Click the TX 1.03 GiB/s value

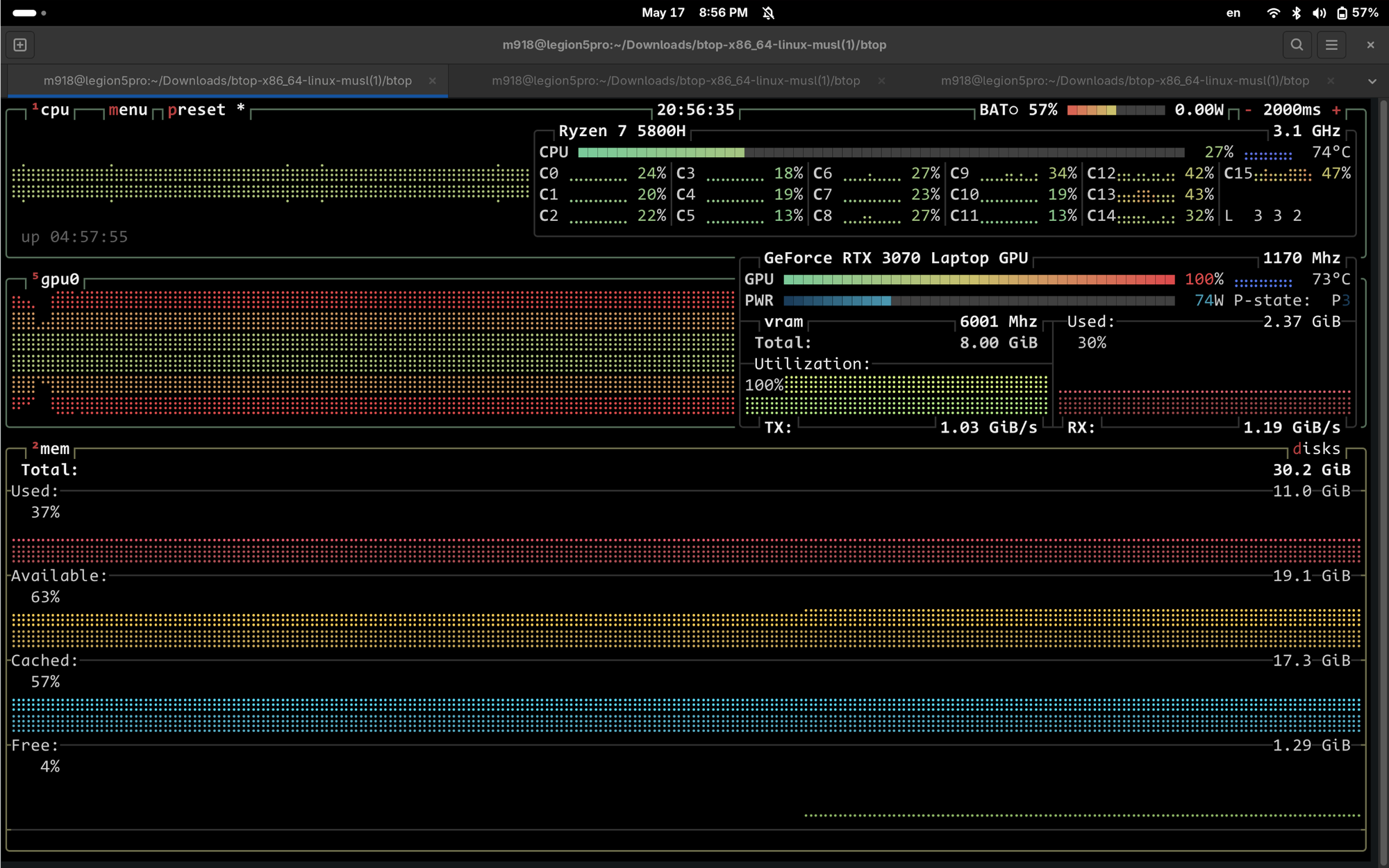point(988,428)
